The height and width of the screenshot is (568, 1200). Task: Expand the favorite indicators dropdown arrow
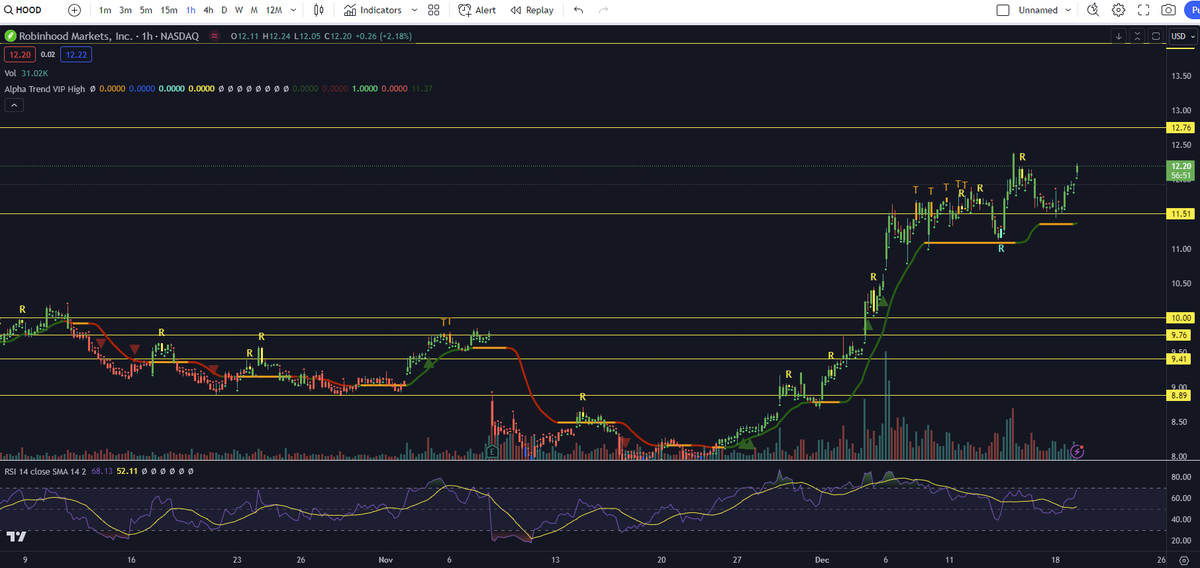[x=412, y=10]
